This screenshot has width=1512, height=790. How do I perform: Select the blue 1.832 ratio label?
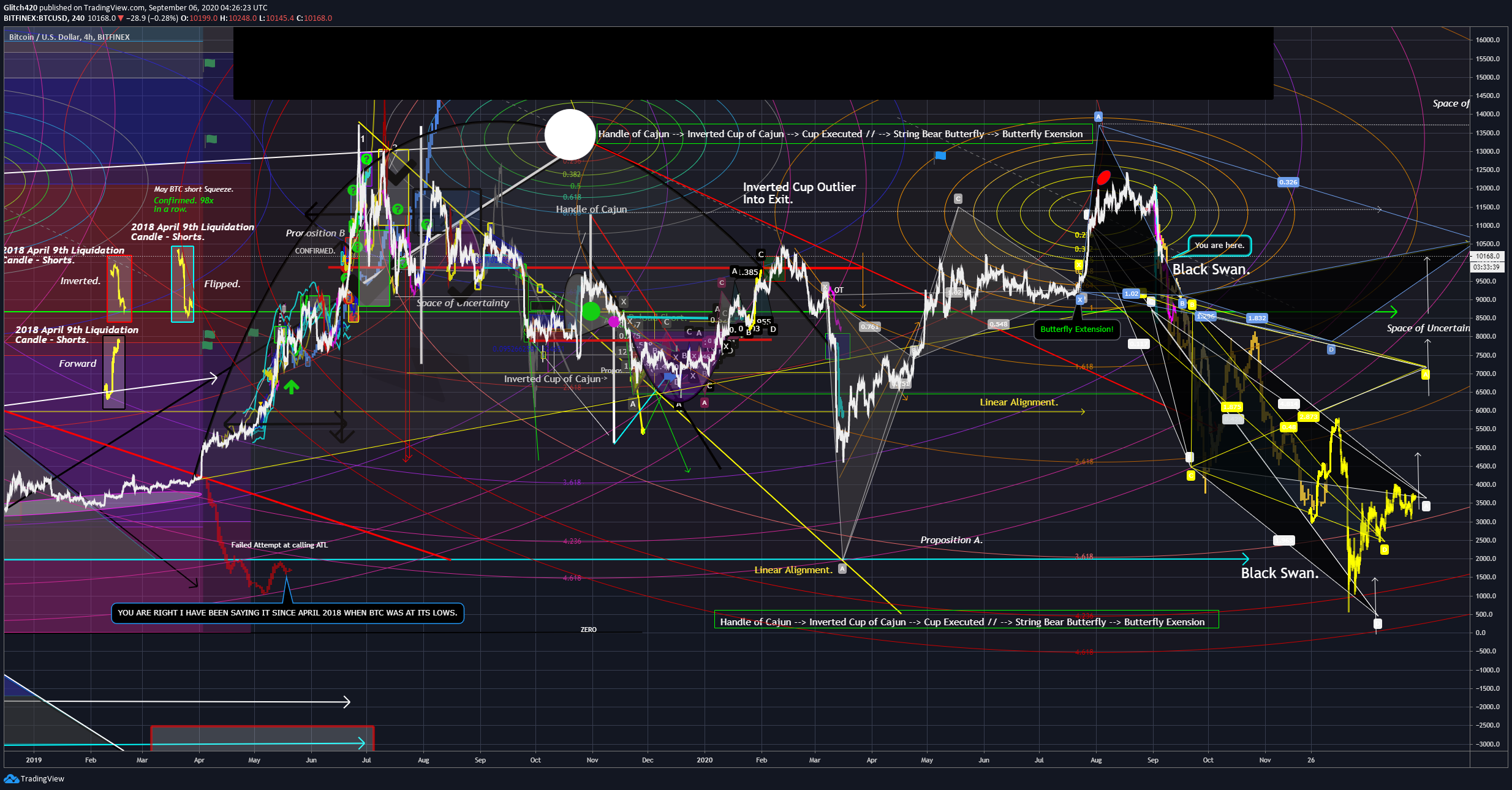pos(1257,318)
